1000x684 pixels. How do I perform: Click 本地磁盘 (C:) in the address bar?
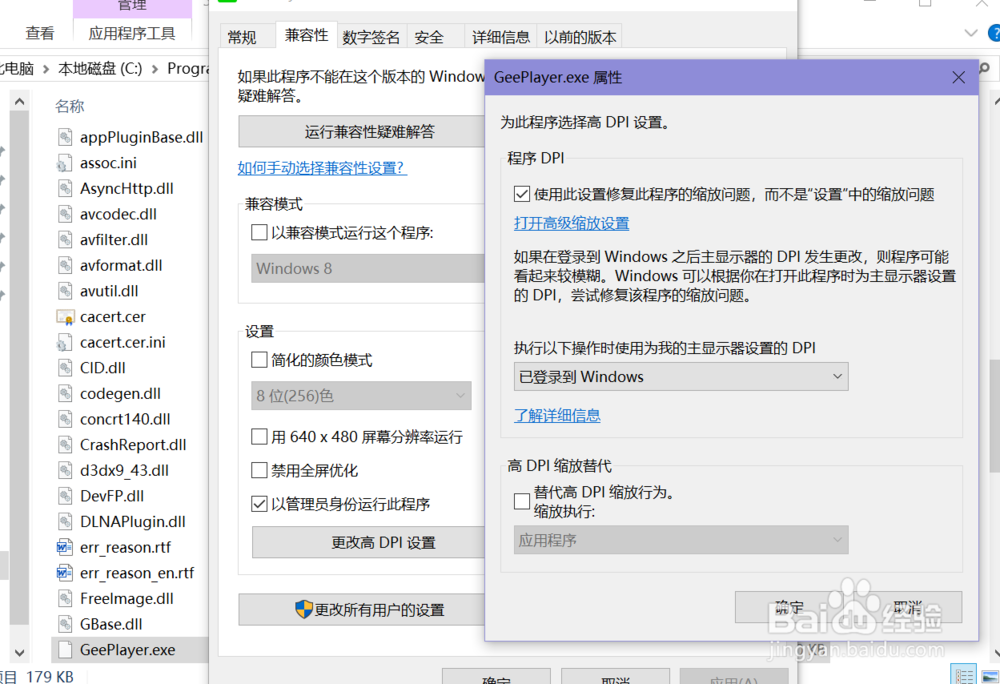(100, 69)
